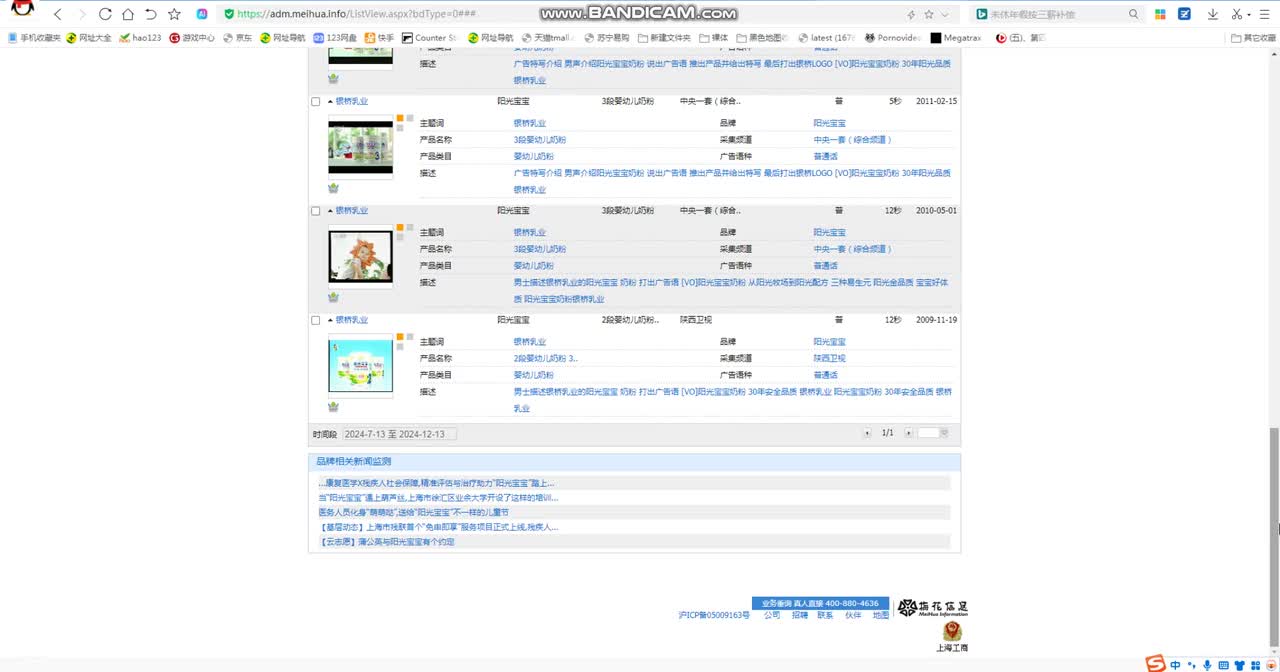
Task: Open the 其它收藏 bookmarks folder
Action: 1254,38
